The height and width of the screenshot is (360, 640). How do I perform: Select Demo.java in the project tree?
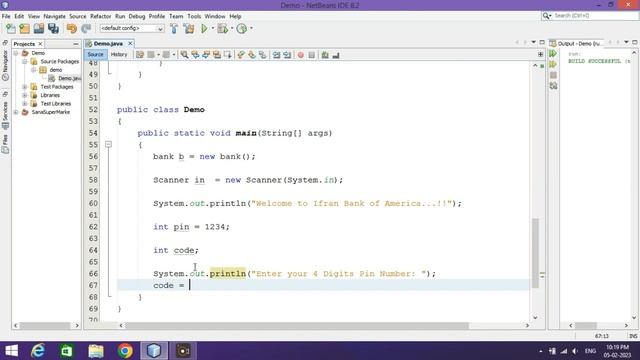click(x=65, y=78)
